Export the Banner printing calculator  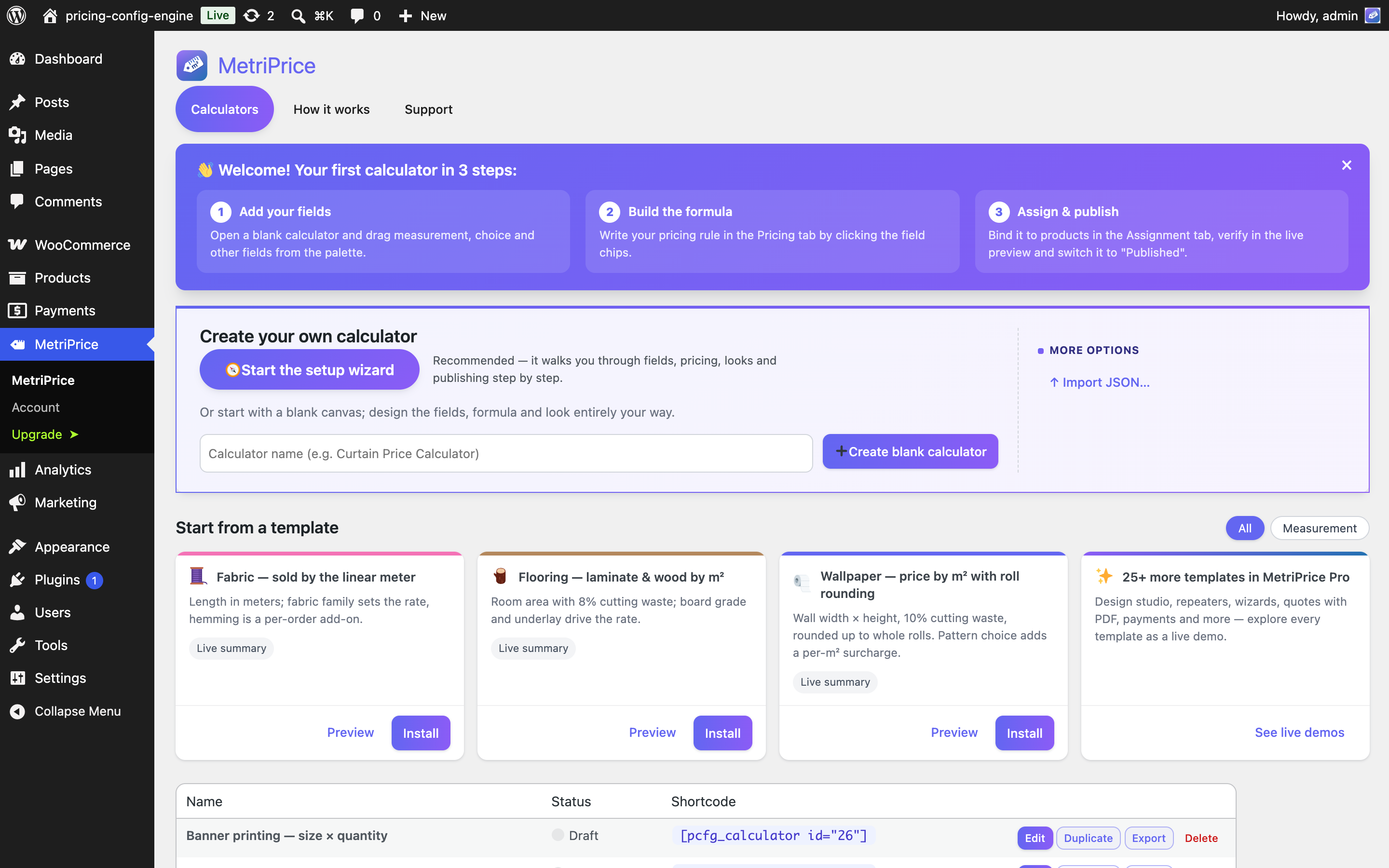(x=1148, y=838)
